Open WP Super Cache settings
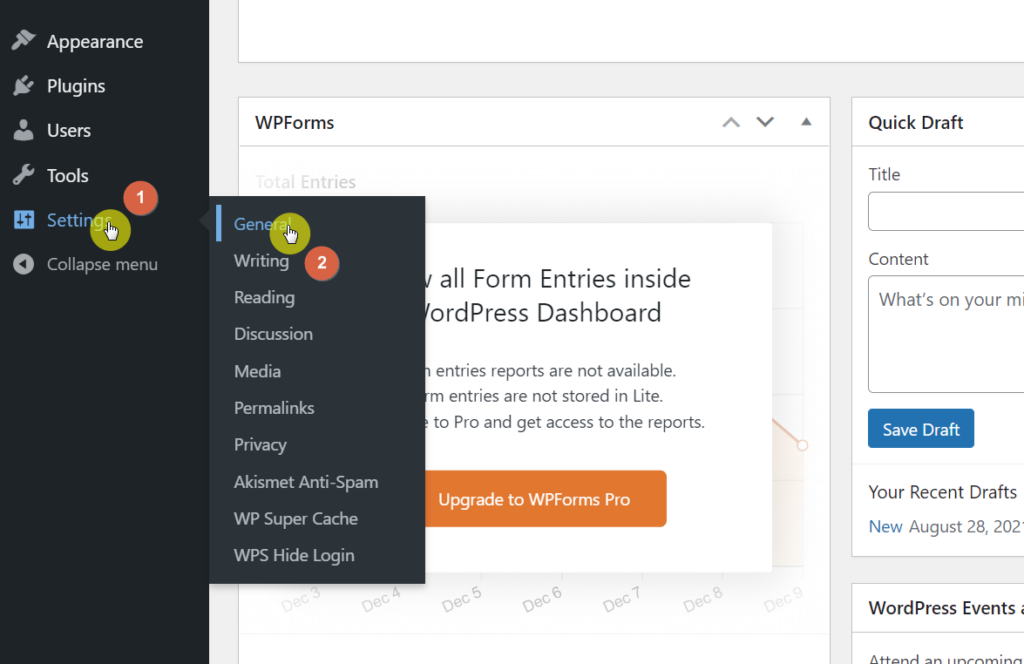Viewport: 1024px width, 664px height. (296, 518)
